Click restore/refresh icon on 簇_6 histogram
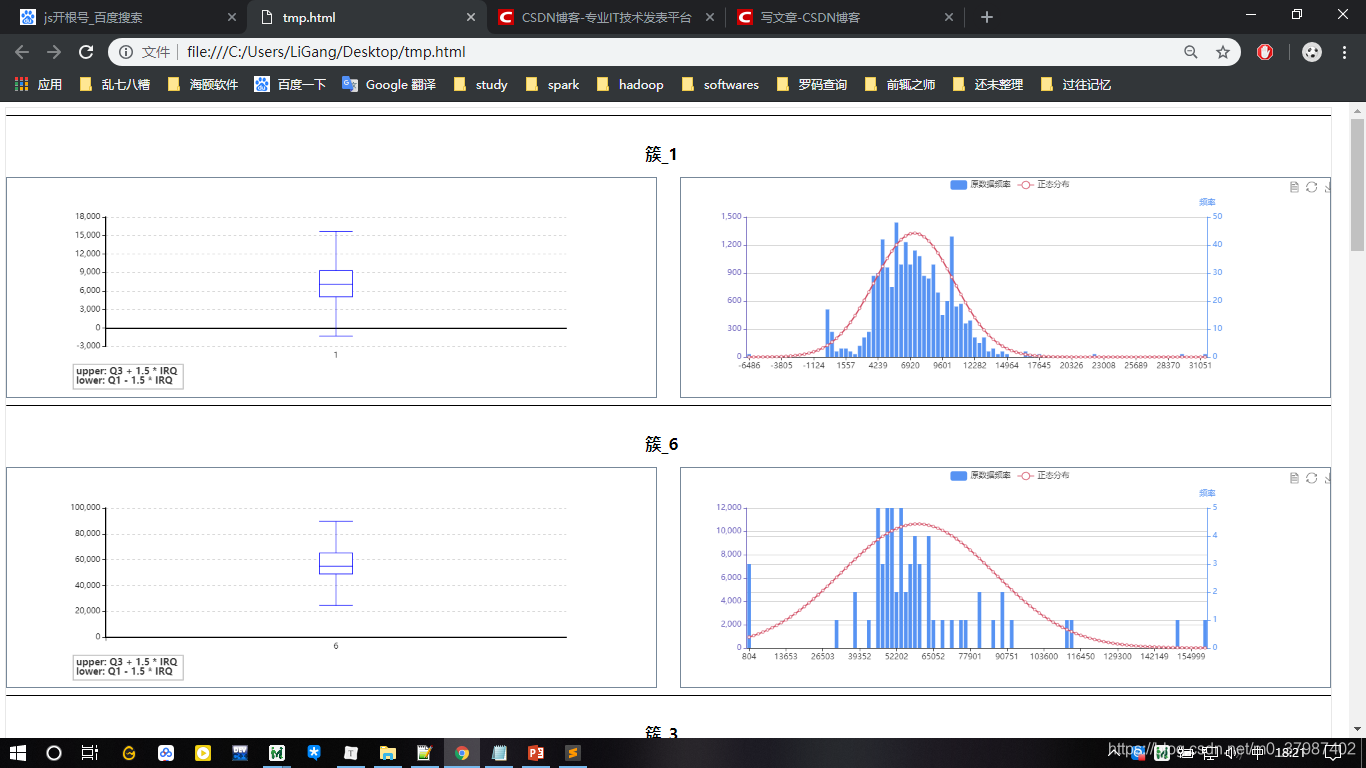The width and height of the screenshot is (1366, 768). pyautogui.click(x=1311, y=478)
